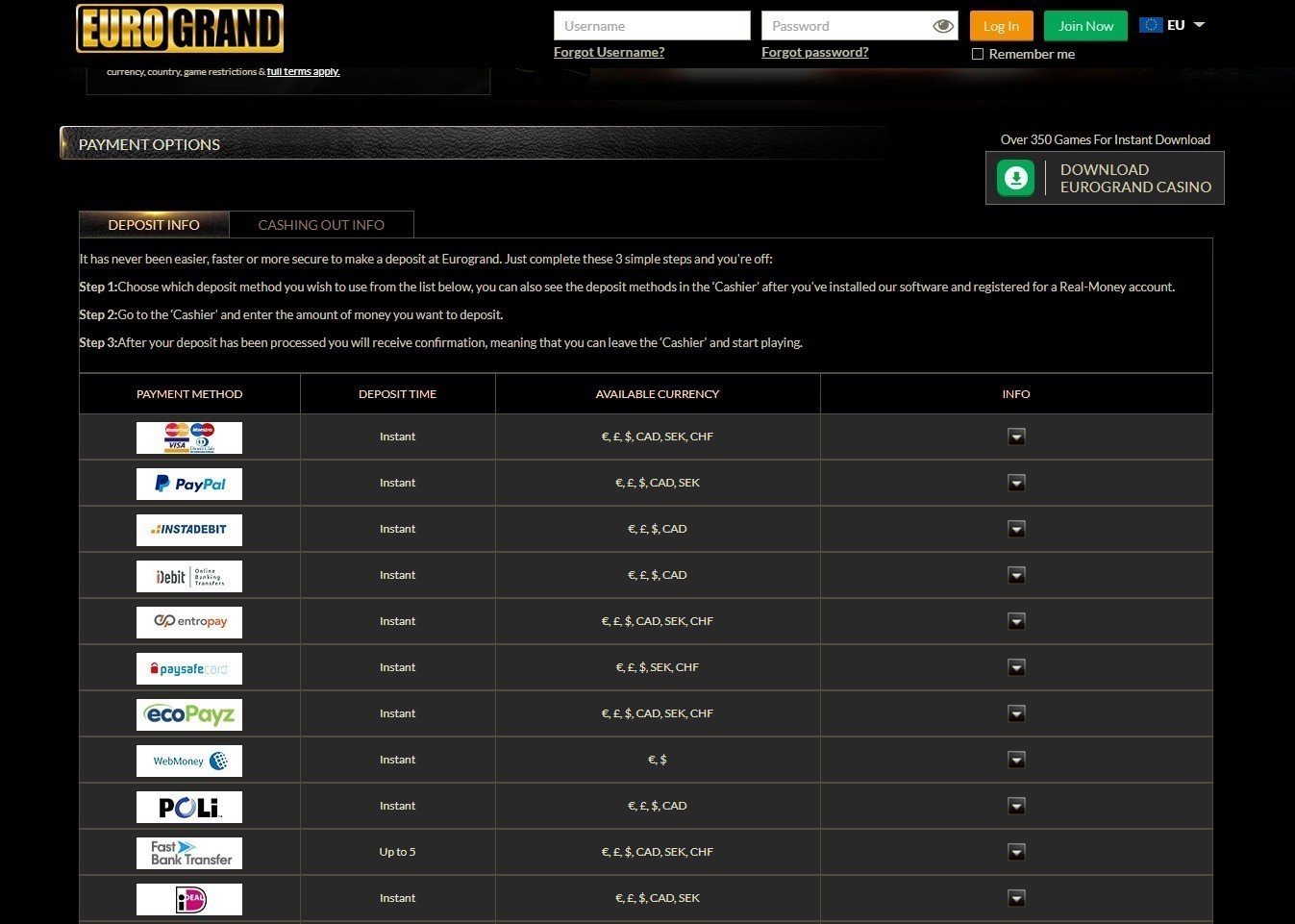Screen dimensions: 1295x924
Task: Select the DEPOSIT INFO tab
Action: click(x=153, y=224)
